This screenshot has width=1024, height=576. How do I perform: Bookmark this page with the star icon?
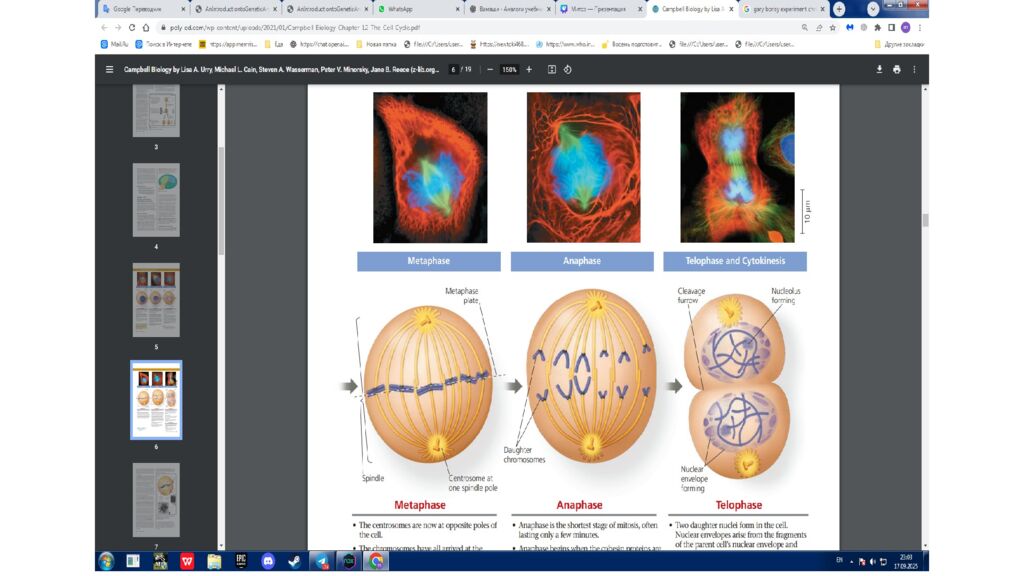coord(834,28)
